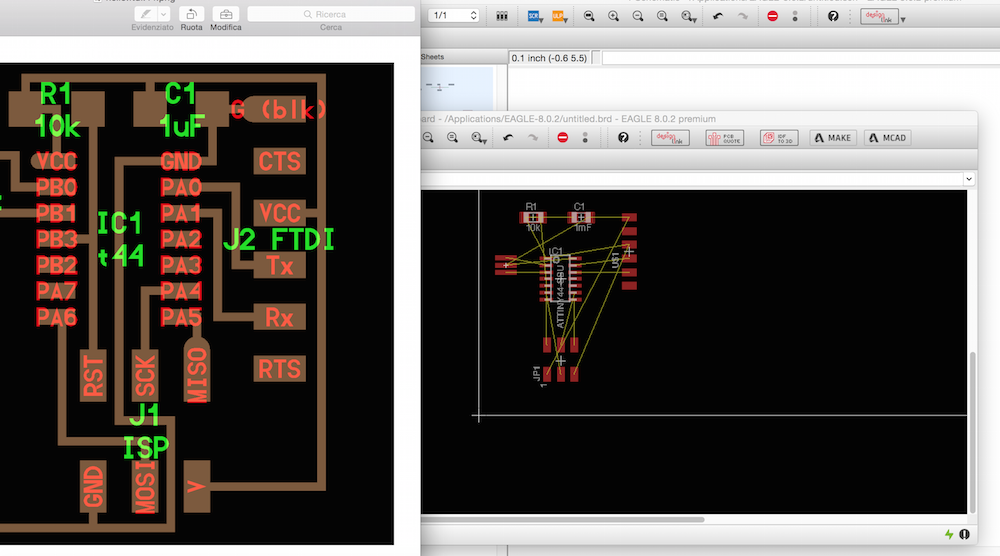
Task: Click the Modifica markup toolbox button
Action: [x=226, y=14]
